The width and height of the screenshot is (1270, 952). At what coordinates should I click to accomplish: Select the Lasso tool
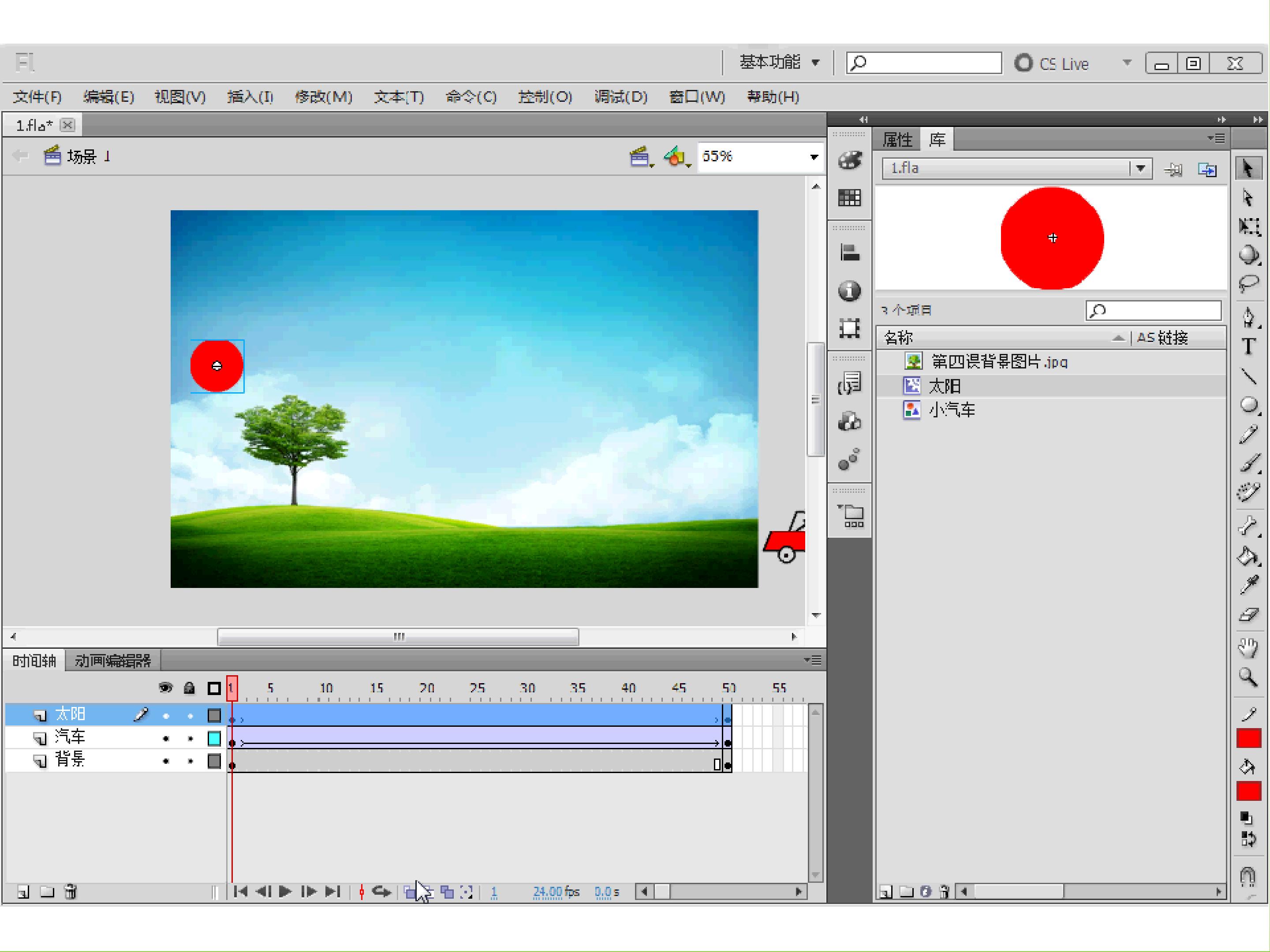pyautogui.click(x=1248, y=284)
